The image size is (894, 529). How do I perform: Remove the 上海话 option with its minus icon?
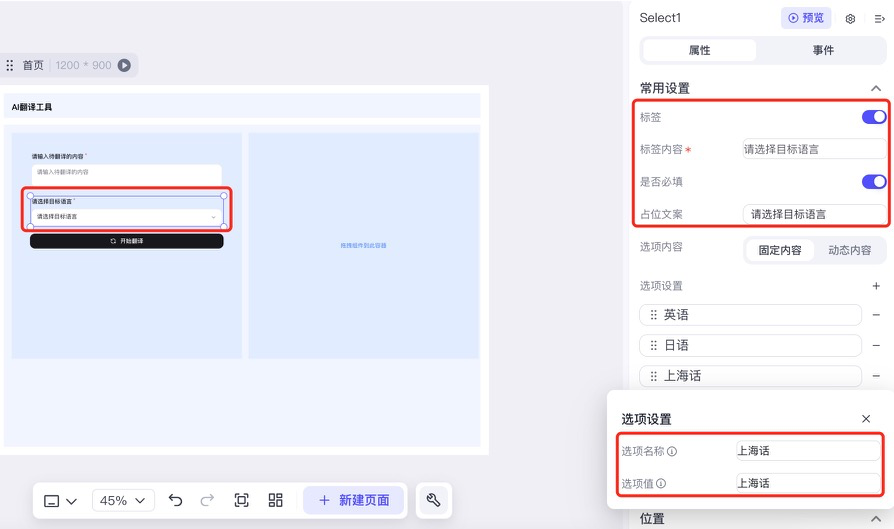[876, 376]
